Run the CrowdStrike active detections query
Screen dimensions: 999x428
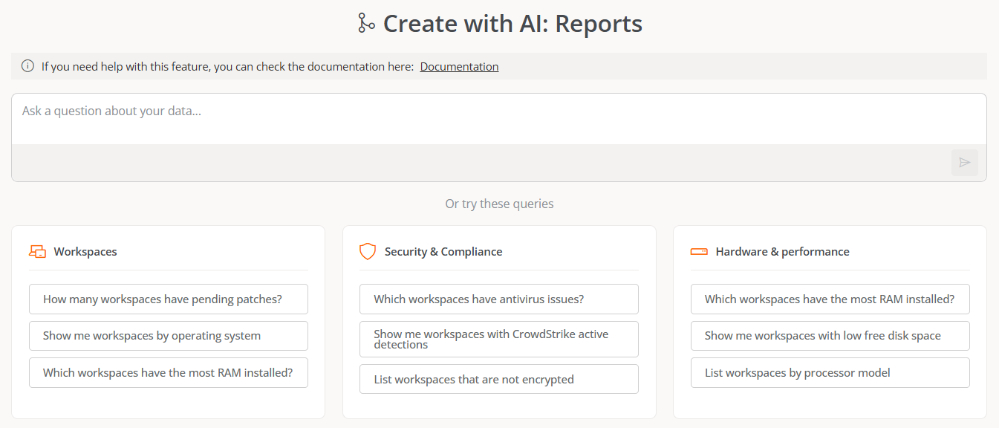[499, 339]
